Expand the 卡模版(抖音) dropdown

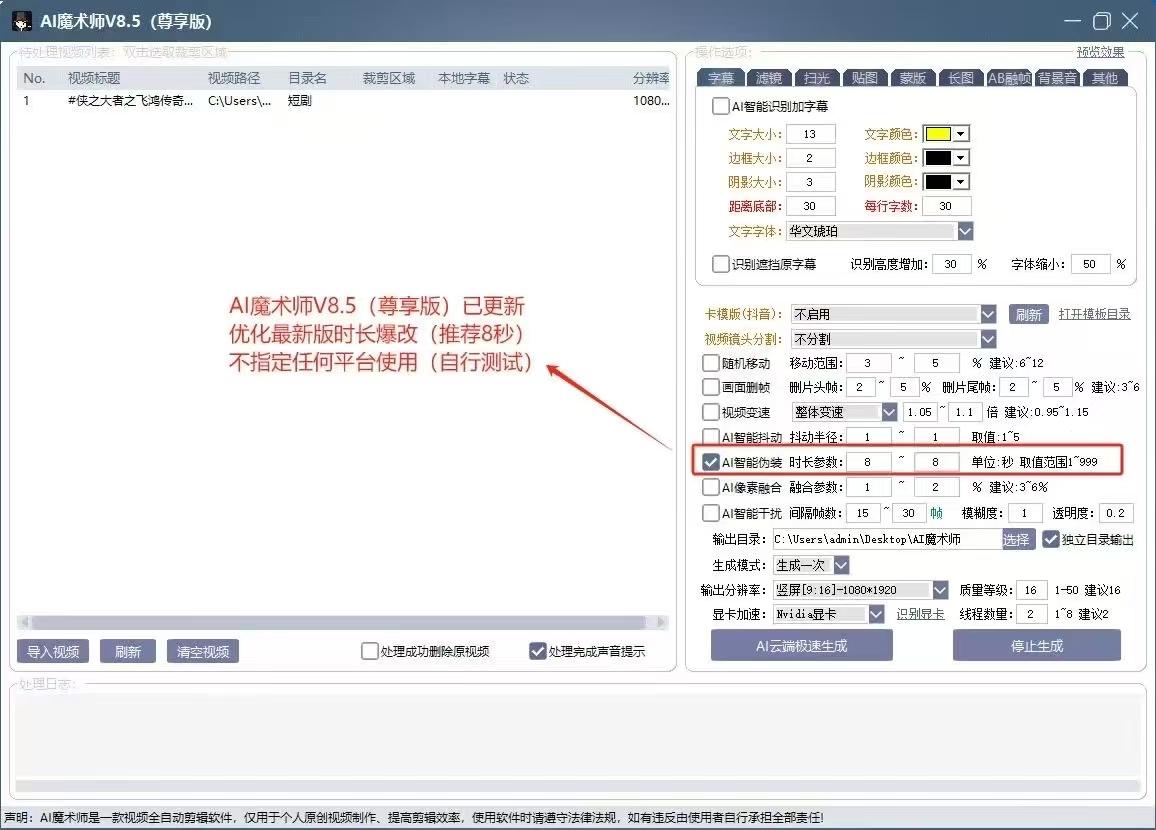pyautogui.click(x=988, y=313)
